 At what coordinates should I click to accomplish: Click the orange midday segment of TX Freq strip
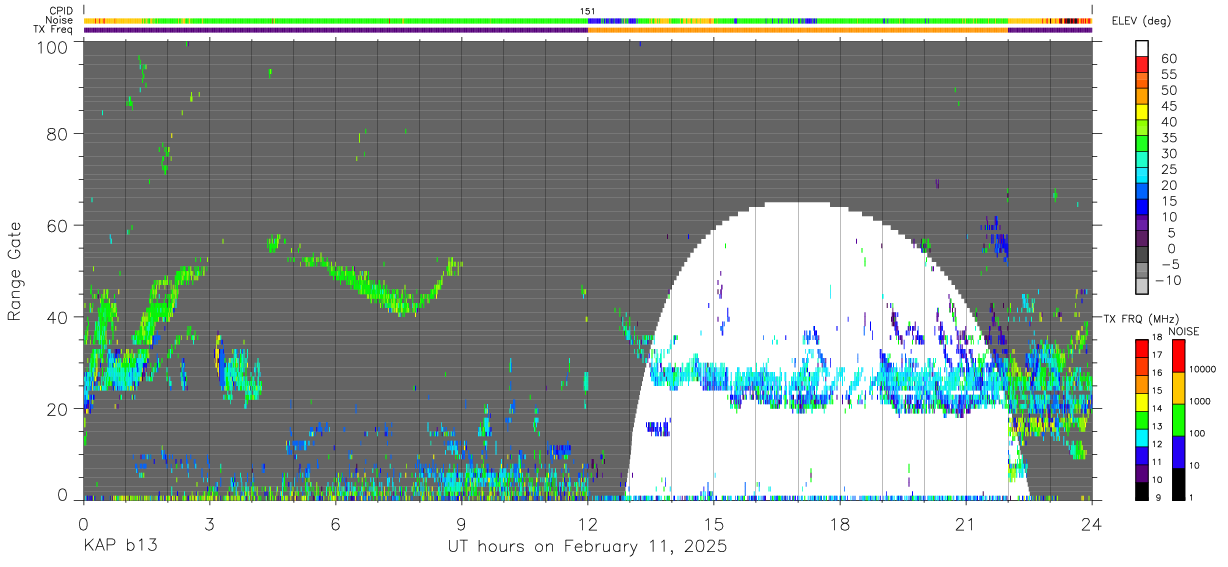(797, 30)
